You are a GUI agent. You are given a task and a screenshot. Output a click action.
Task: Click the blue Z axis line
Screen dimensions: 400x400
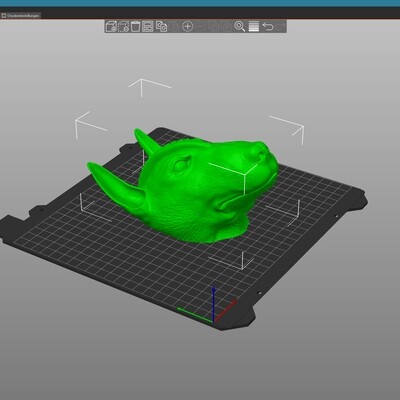tap(214, 303)
